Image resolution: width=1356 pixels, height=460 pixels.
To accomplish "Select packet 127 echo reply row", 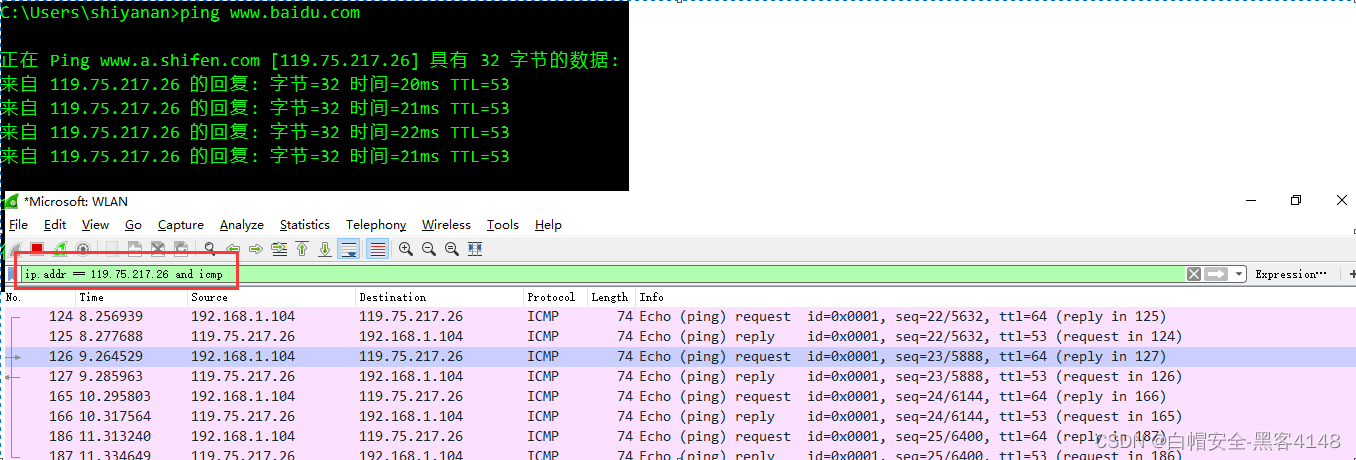I will (678, 376).
